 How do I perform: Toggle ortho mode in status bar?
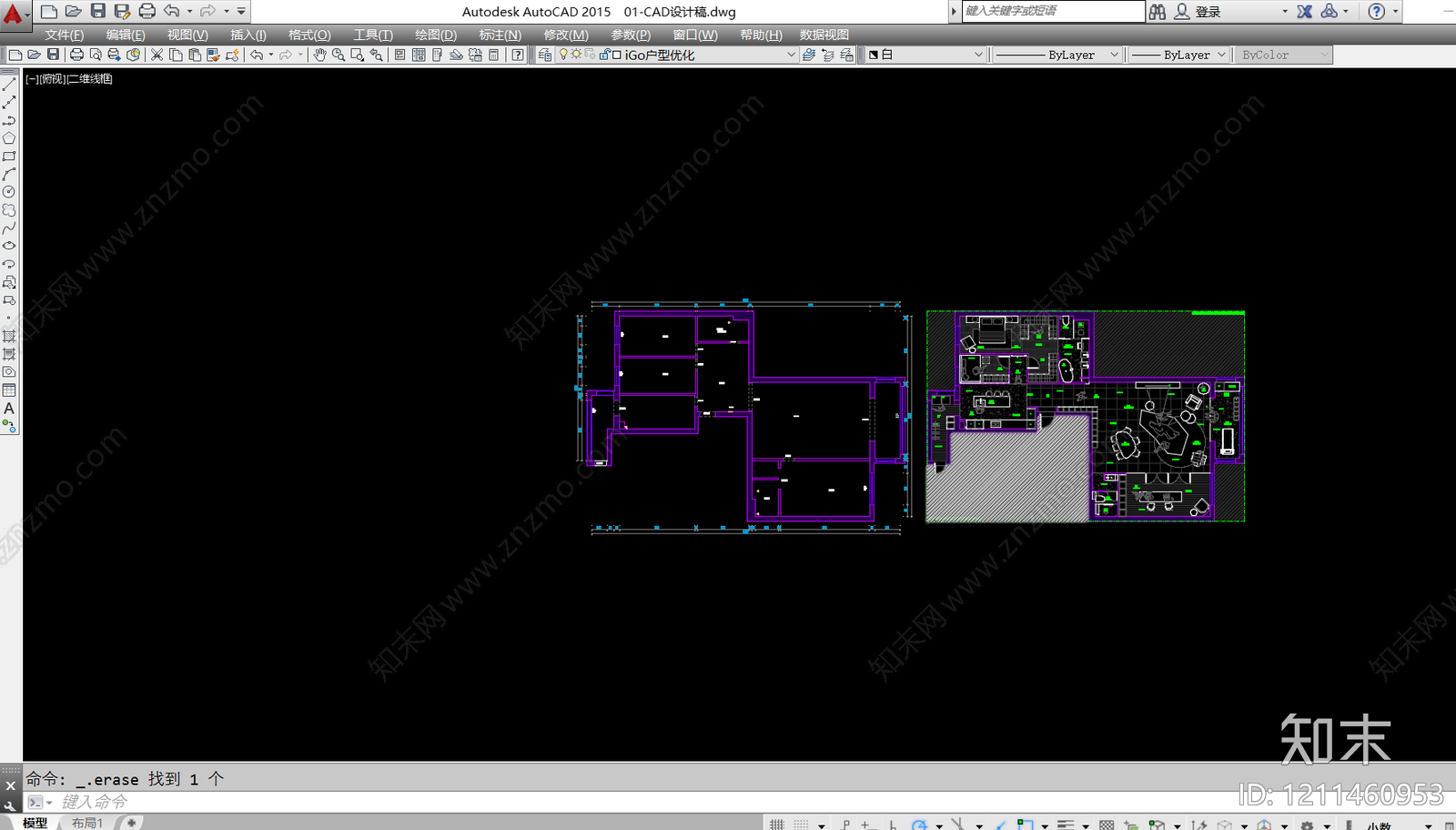893,825
